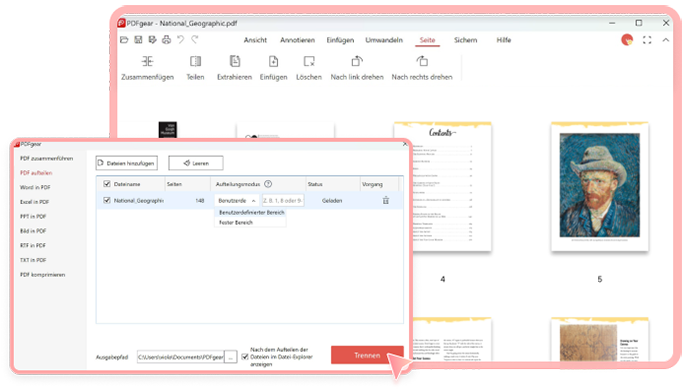Image resolution: width=683 pixels, height=389 pixels.
Task: Click the save-as icon in quick toolbar
Action: (x=152, y=40)
